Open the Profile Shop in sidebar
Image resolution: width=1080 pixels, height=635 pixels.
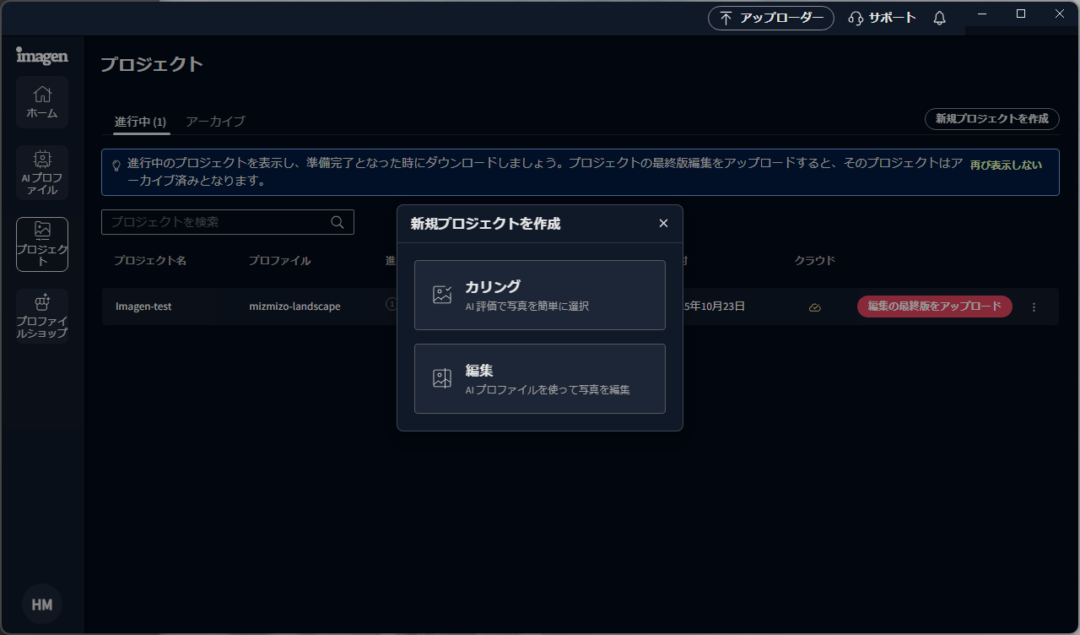[42, 315]
